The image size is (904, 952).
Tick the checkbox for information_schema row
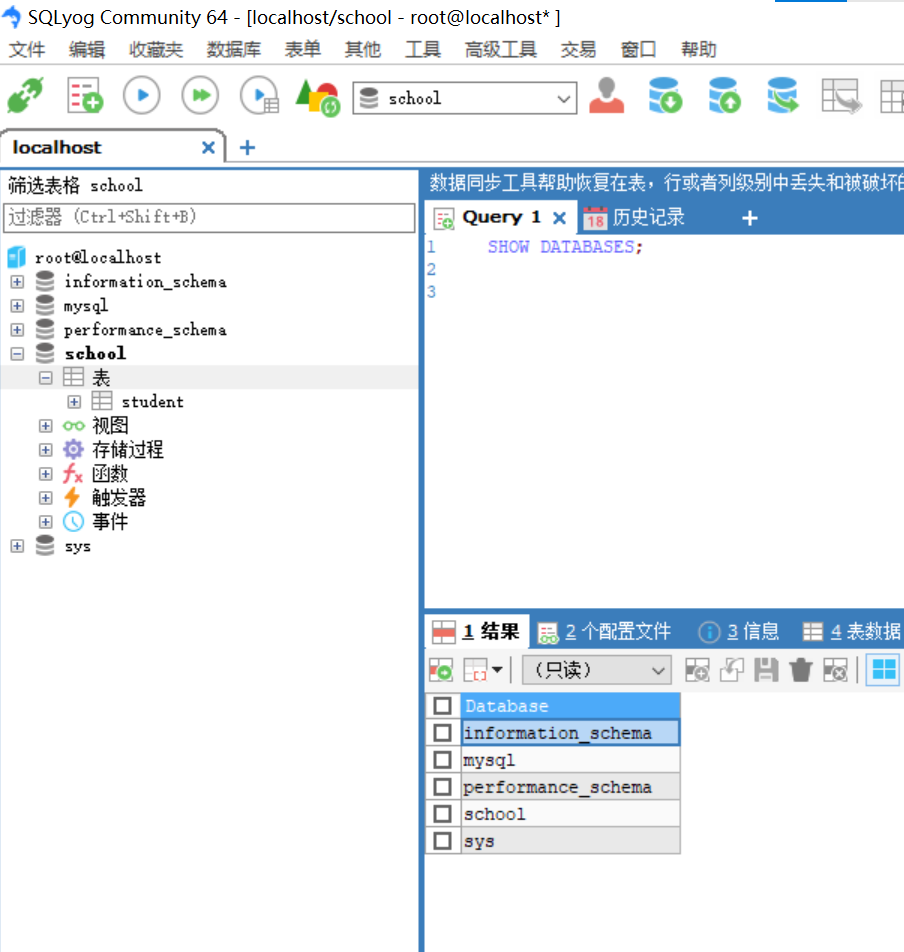point(443,733)
